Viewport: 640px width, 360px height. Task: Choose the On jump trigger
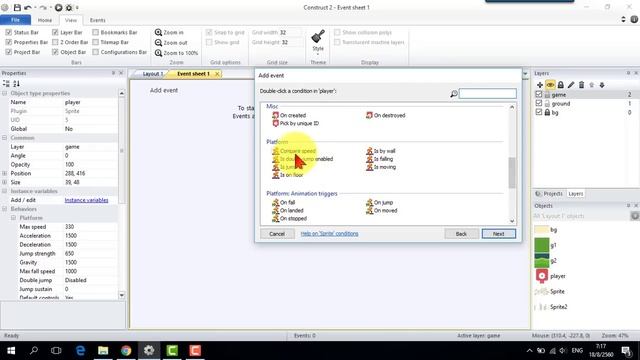pos(379,202)
